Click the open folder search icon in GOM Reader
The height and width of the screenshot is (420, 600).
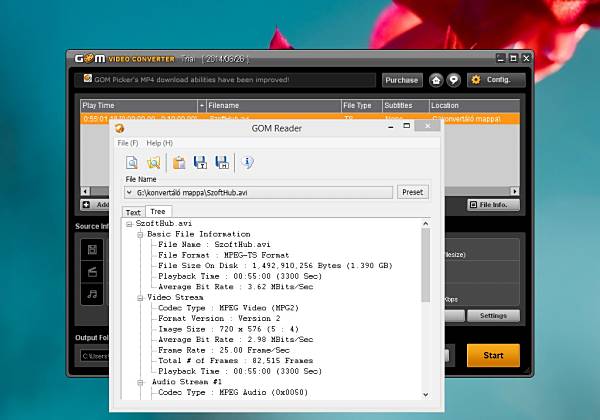(x=154, y=163)
